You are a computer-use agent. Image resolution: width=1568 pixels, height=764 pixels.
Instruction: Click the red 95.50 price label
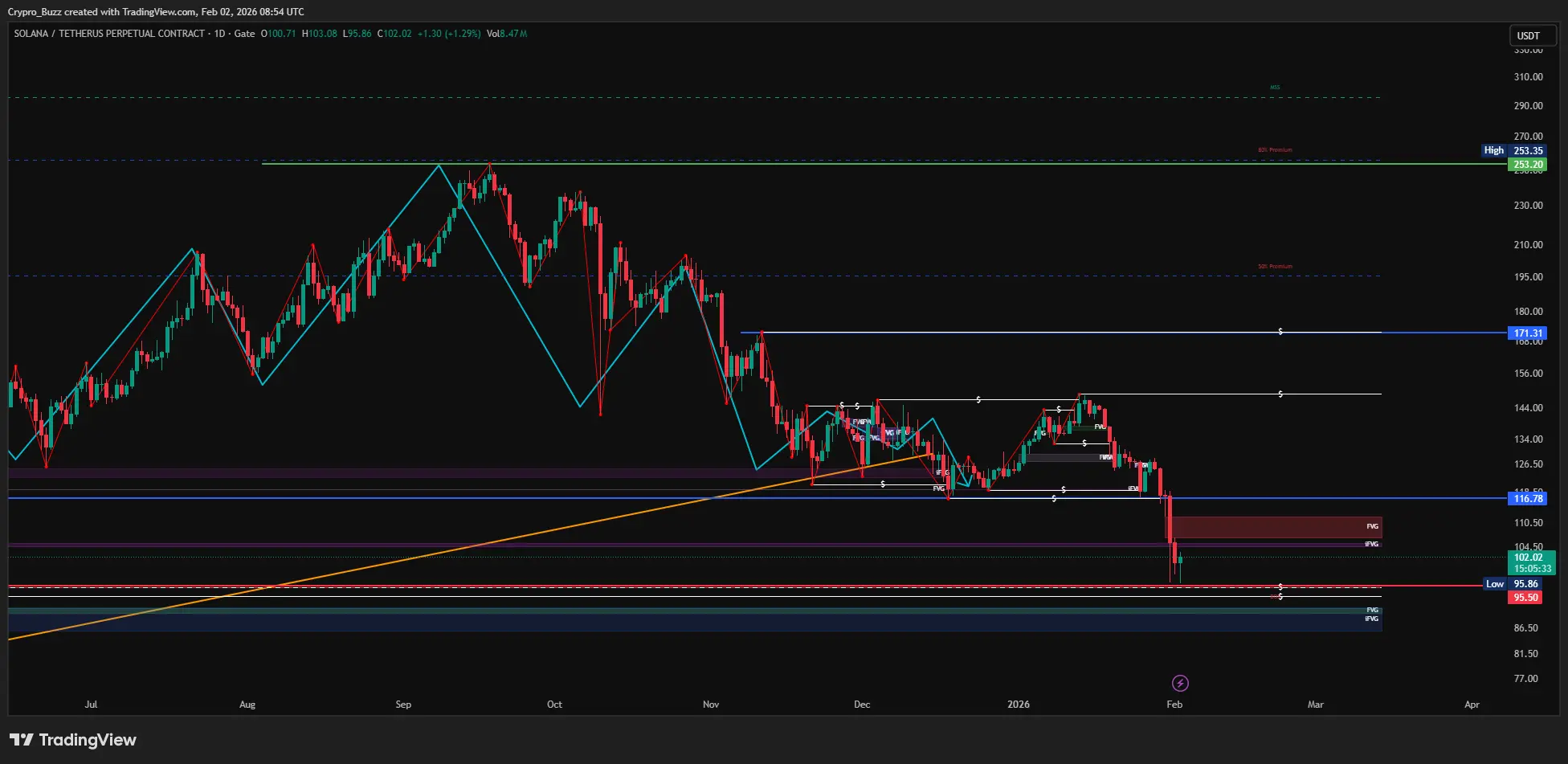coord(1526,598)
